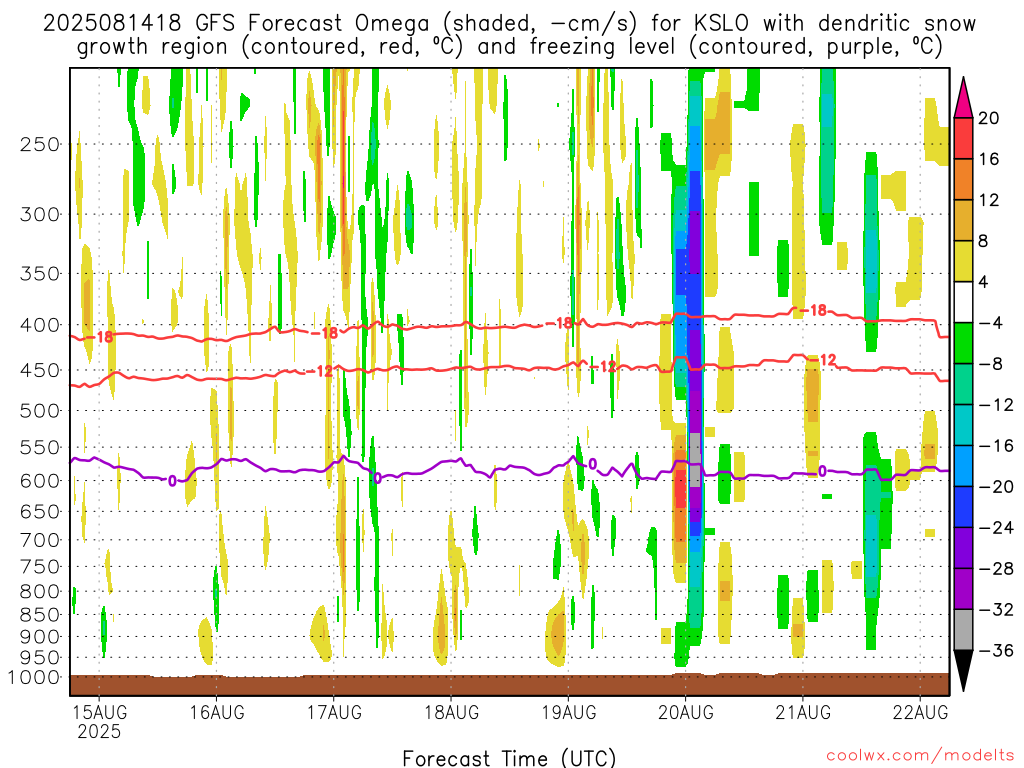Click the 20AUG time axis label
This screenshot has width=1024, height=768.
click(686, 712)
